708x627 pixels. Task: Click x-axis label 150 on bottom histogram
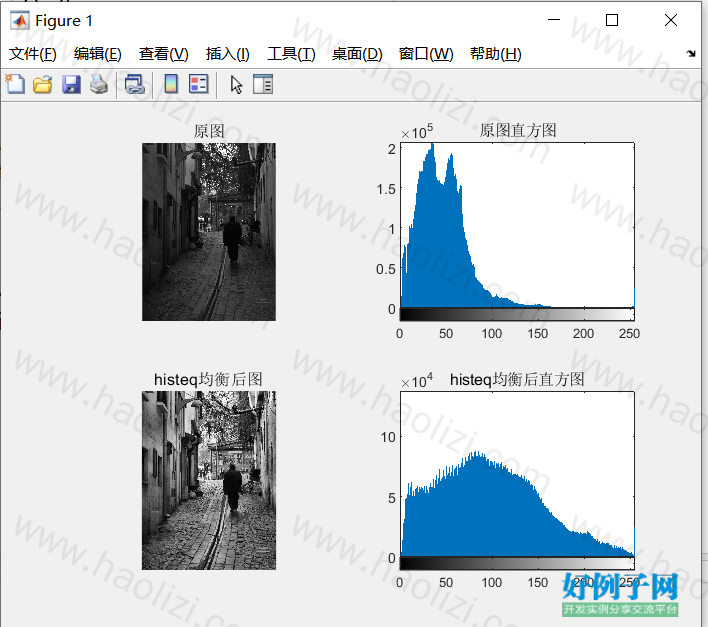tap(537, 582)
